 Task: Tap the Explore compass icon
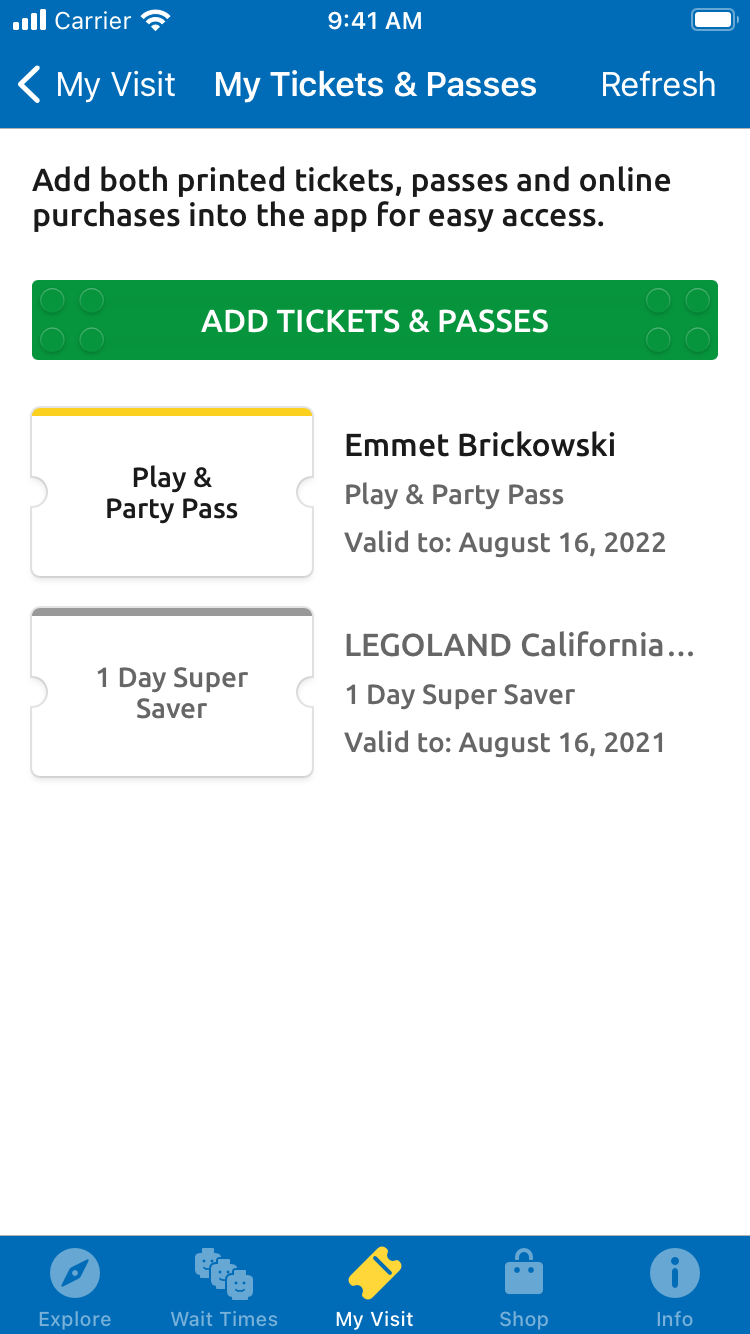point(75,1273)
